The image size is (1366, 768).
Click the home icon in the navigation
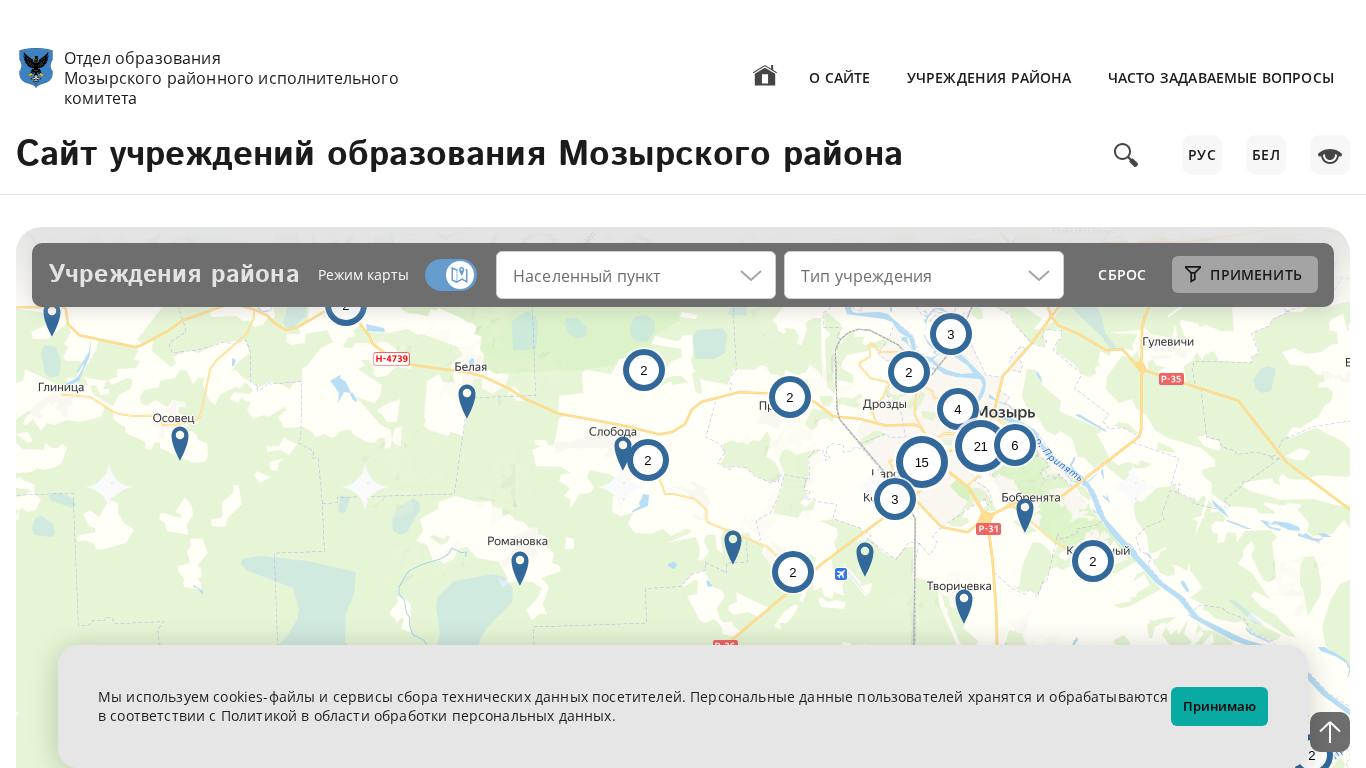764,76
